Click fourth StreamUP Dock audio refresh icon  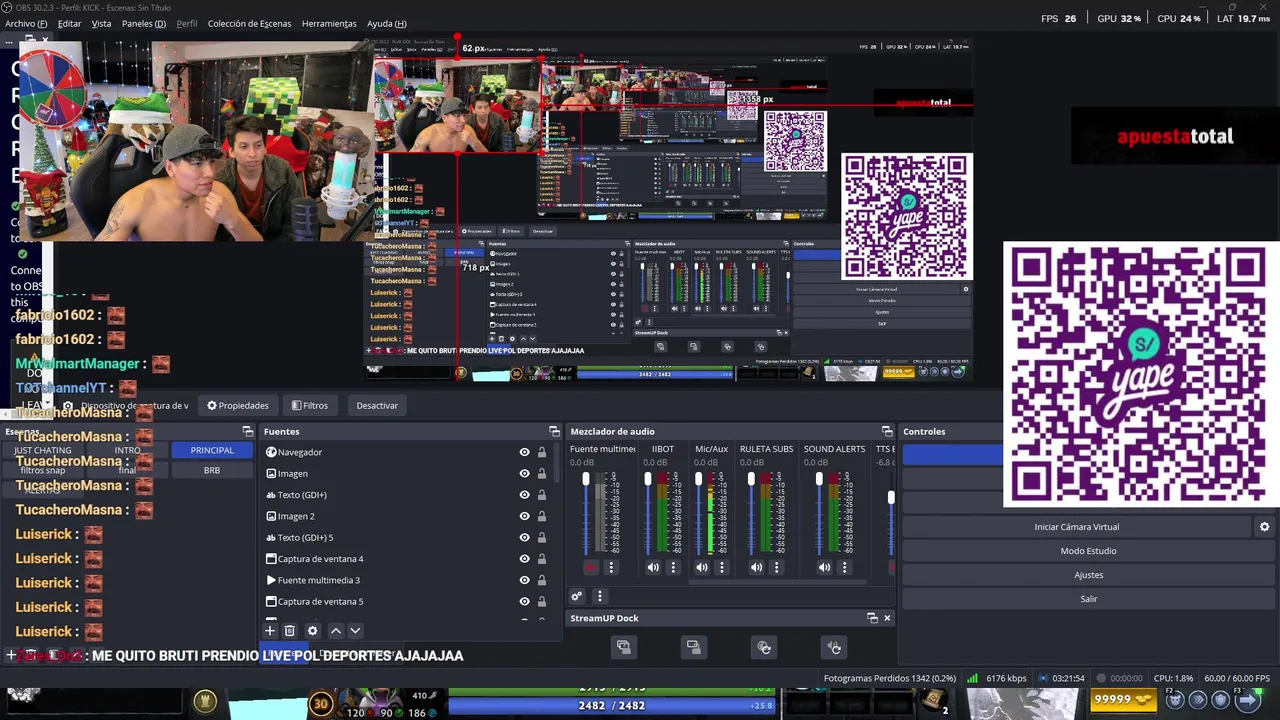coord(834,647)
